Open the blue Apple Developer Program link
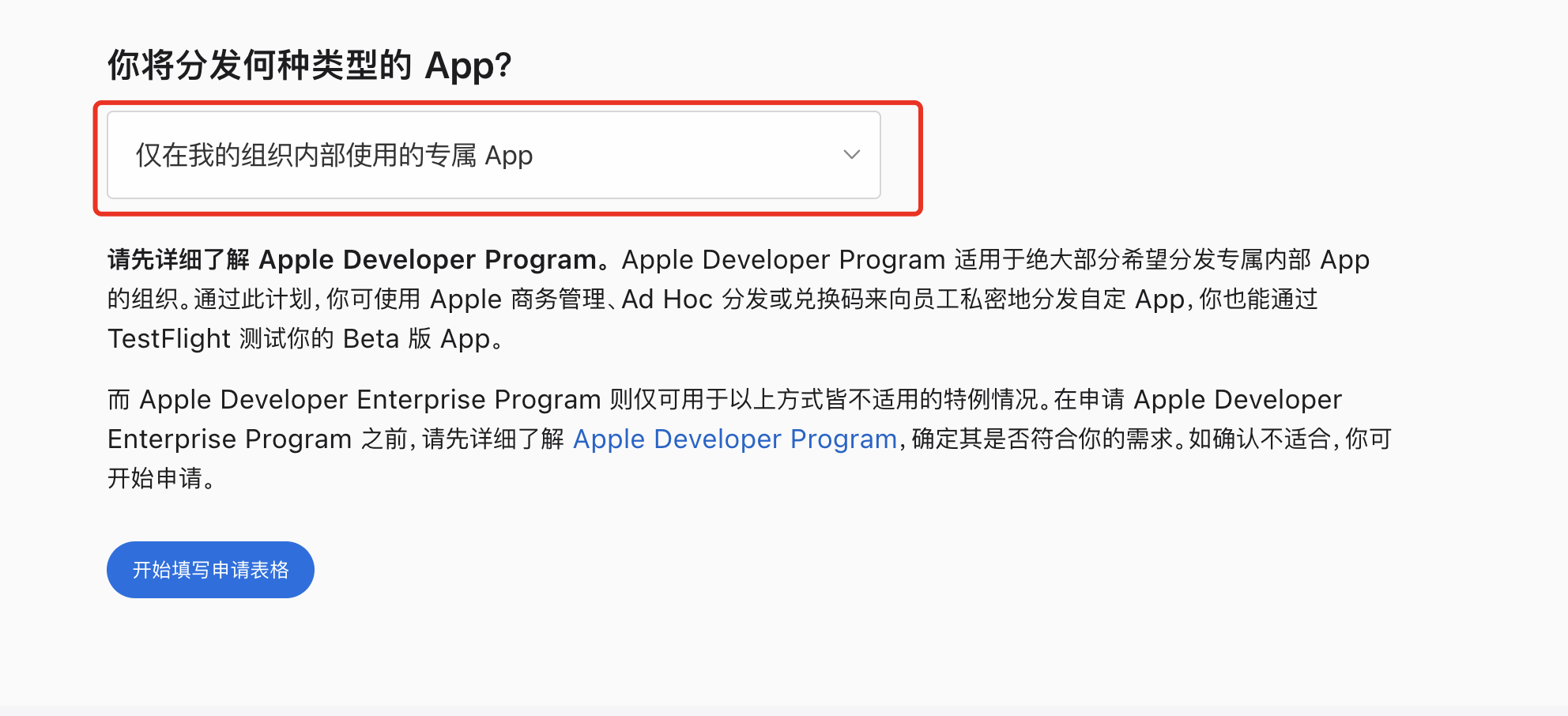Image resolution: width=1568 pixels, height=716 pixels. [x=735, y=439]
